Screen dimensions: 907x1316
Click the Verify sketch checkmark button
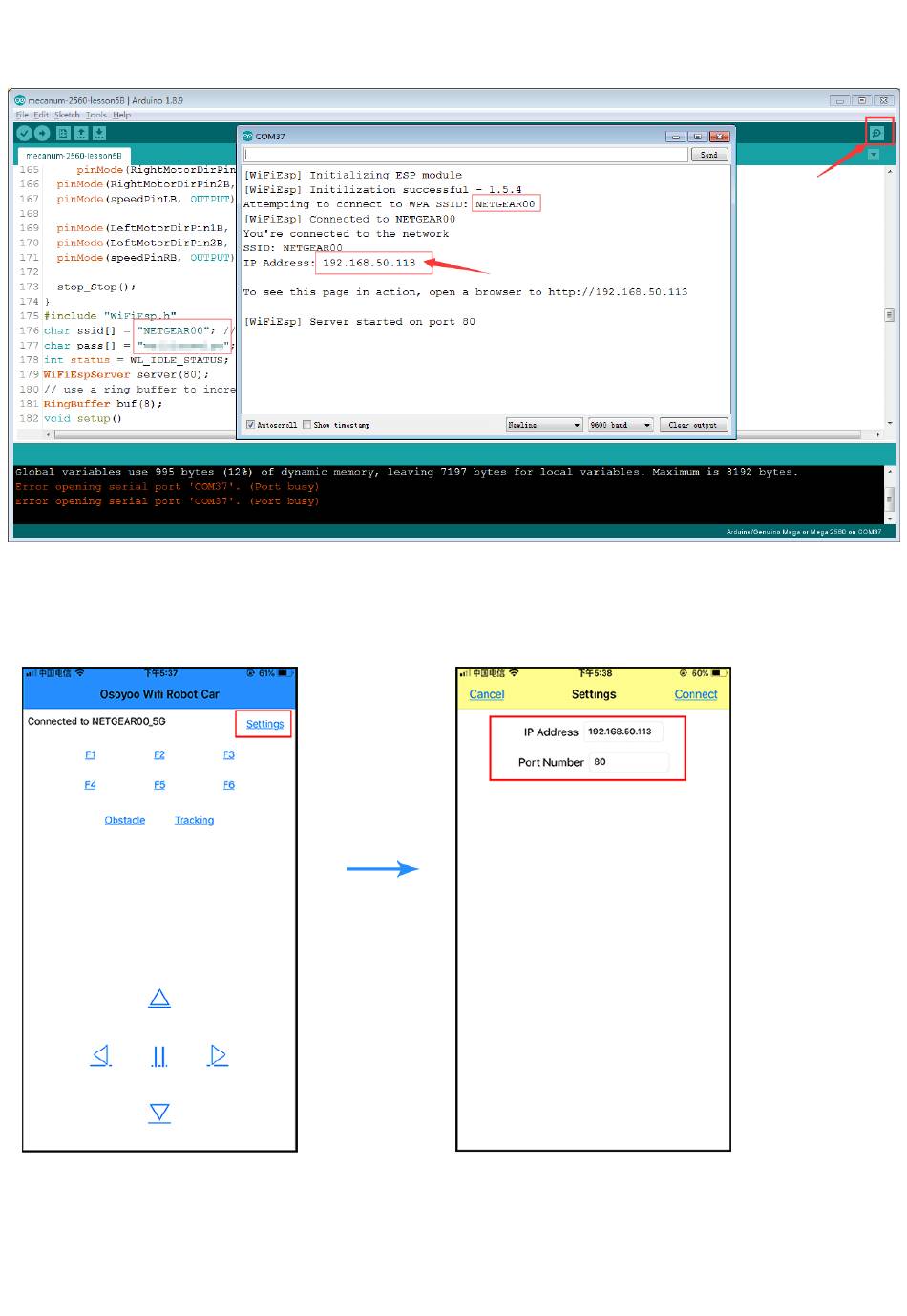click(25, 134)
